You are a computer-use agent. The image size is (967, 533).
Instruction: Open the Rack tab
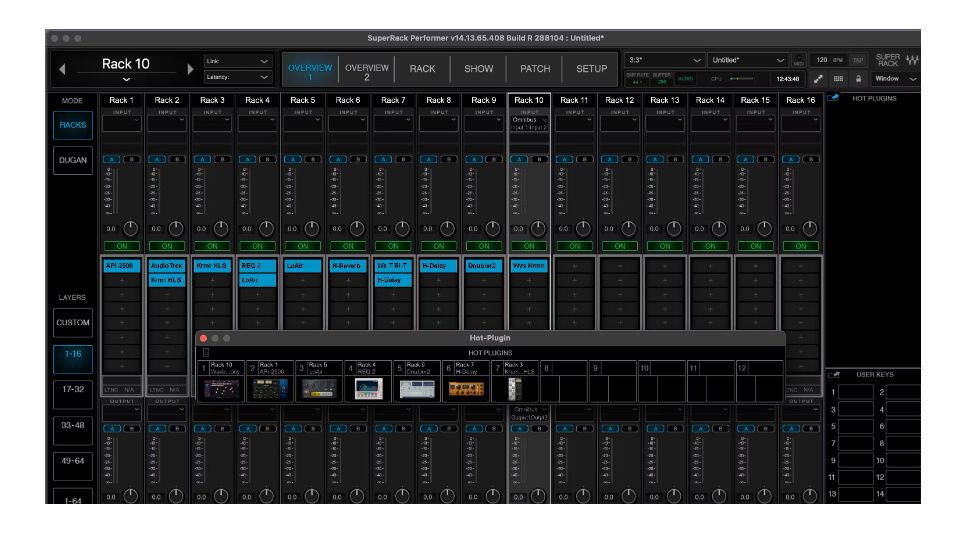(422, 69)
